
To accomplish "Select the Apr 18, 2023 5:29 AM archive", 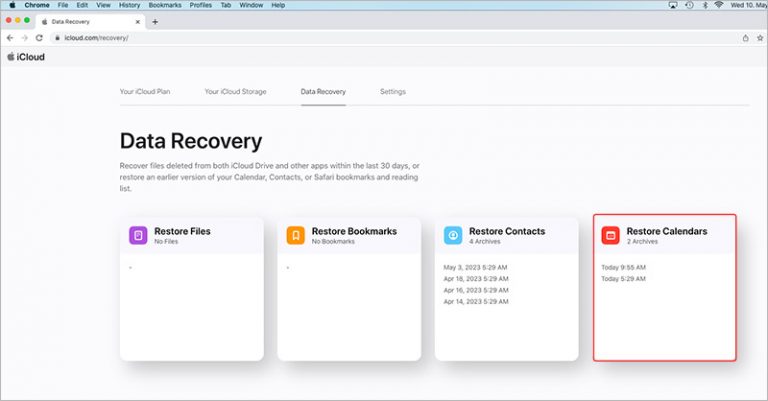I will [x=476, y=279].
